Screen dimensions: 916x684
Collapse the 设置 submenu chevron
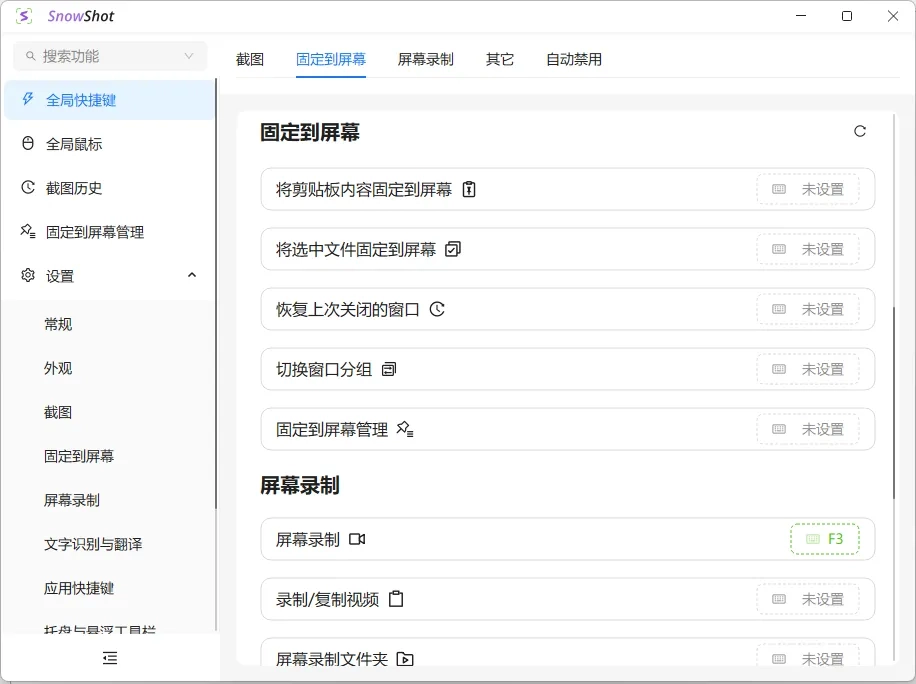click(192, 275)
